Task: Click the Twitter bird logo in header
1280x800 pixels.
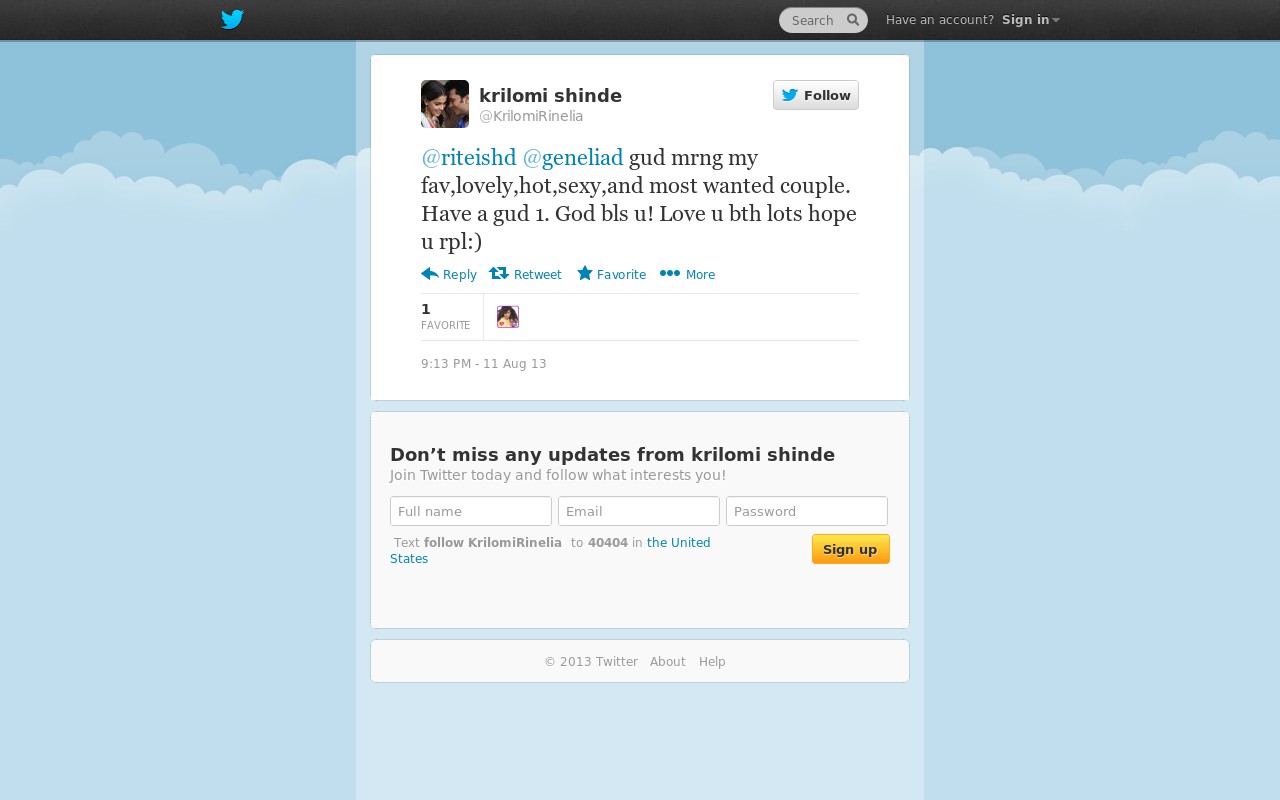Action: tap(232, 20)
